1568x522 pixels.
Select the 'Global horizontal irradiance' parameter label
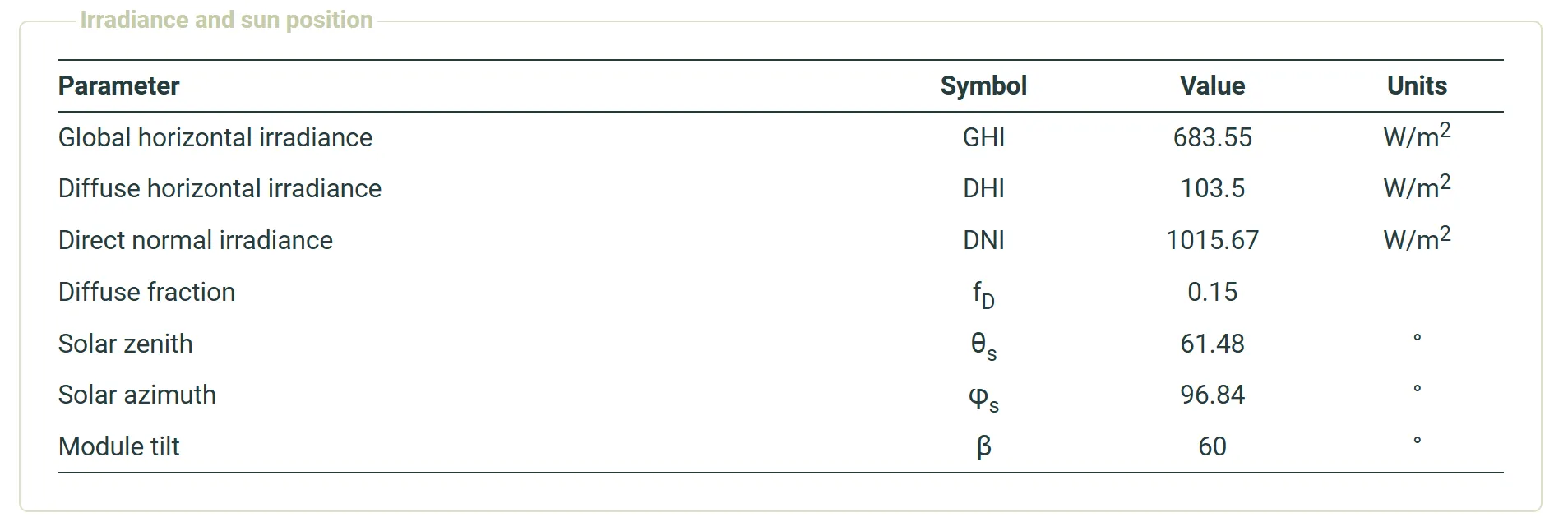[x=215, y=137]
